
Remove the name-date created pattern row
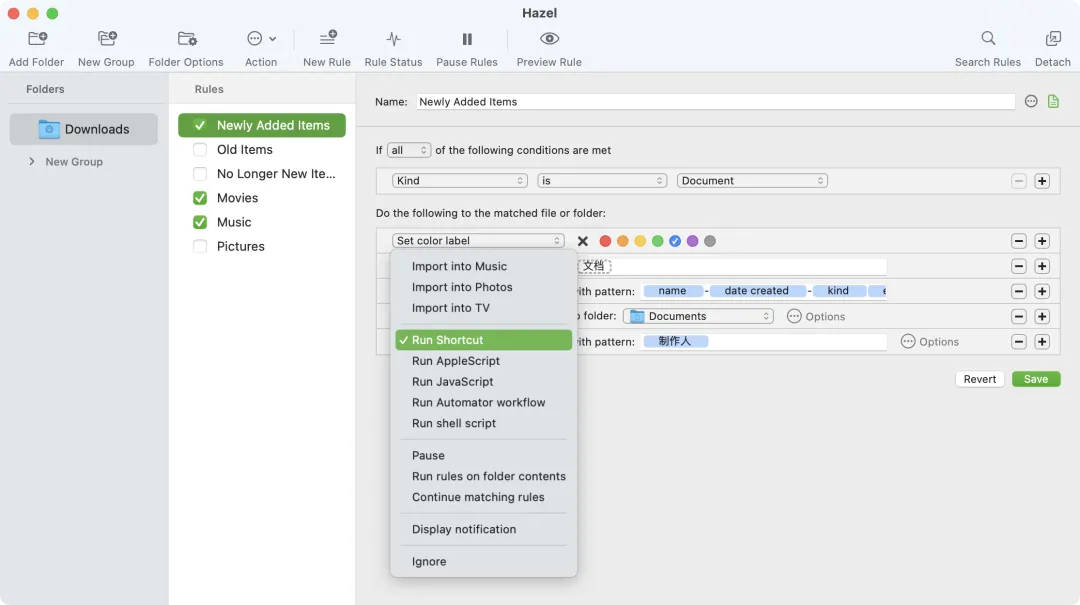point(1019,291)
